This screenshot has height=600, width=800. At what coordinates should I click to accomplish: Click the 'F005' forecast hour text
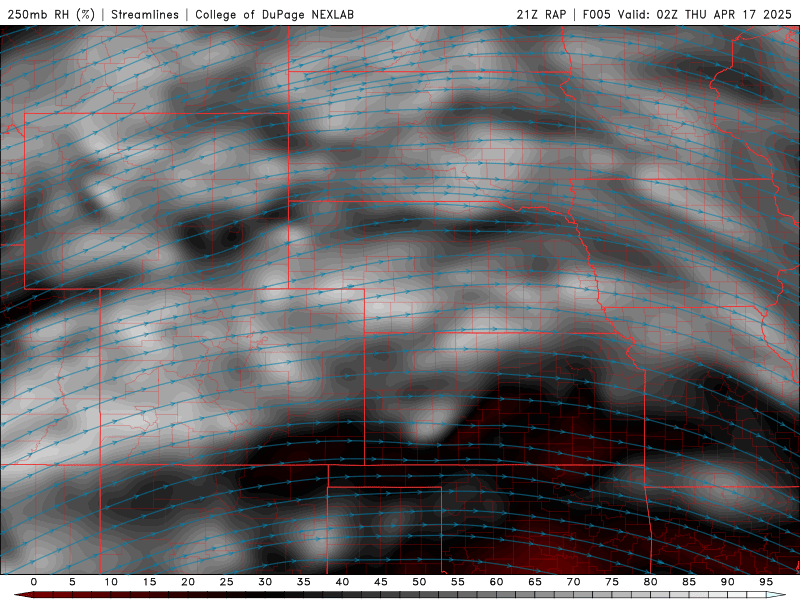596,14
